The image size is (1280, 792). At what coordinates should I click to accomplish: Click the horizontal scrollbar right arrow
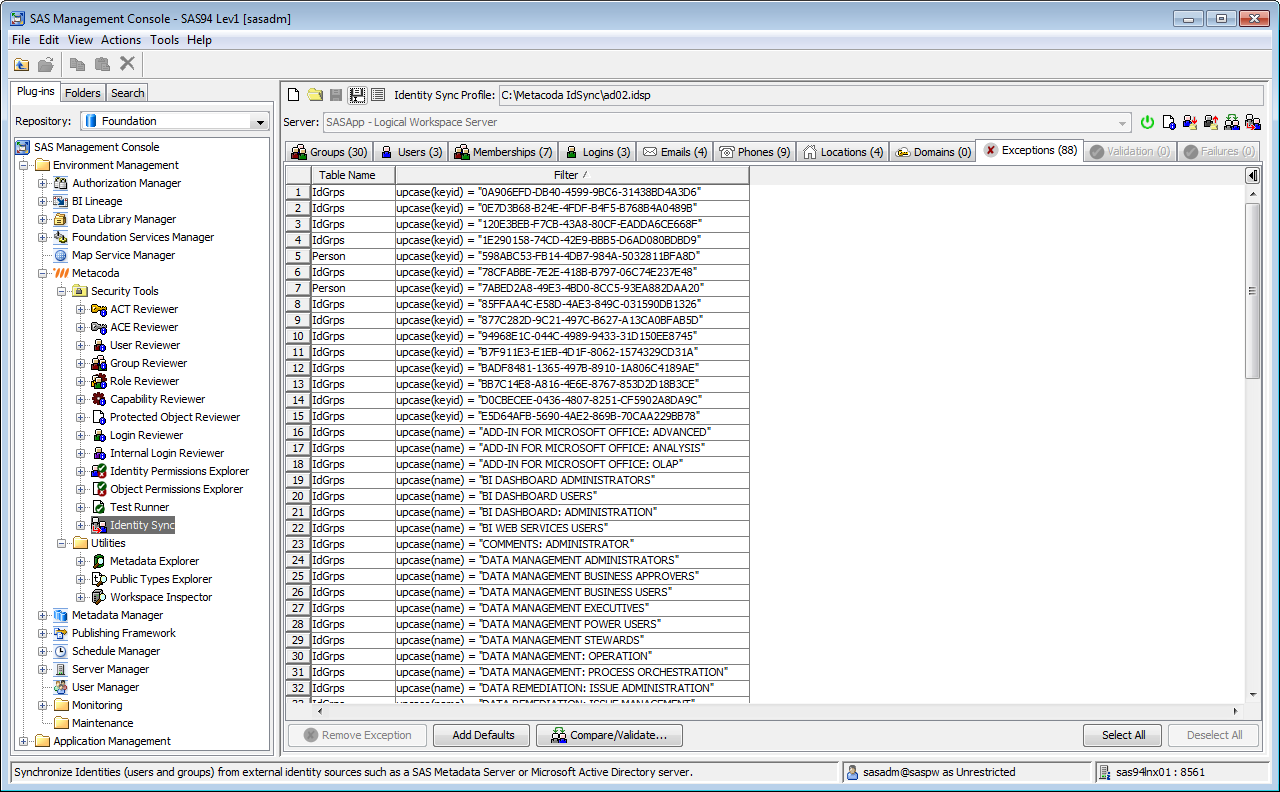(x=1235, y=711)
